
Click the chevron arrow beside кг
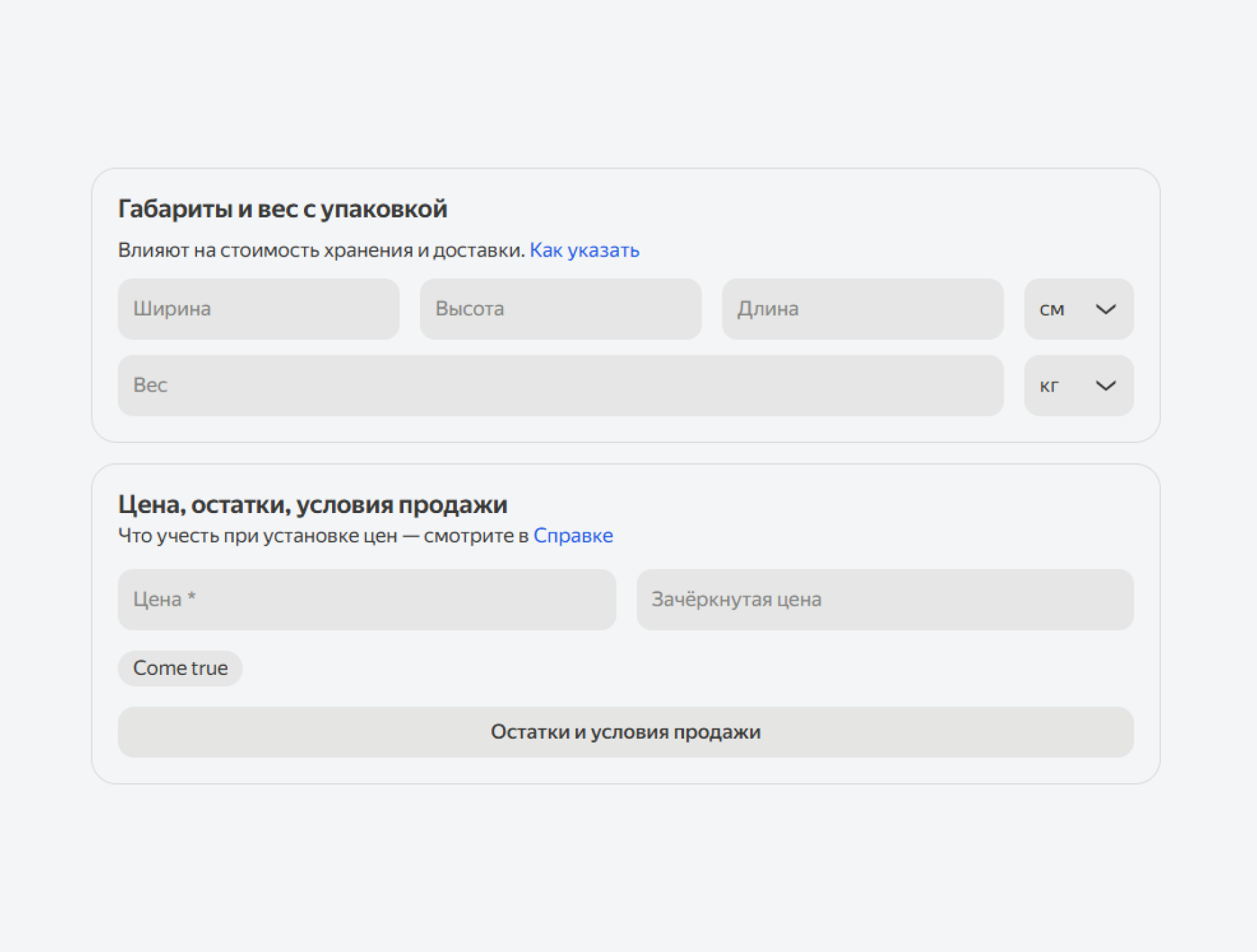coord(1105,385)
